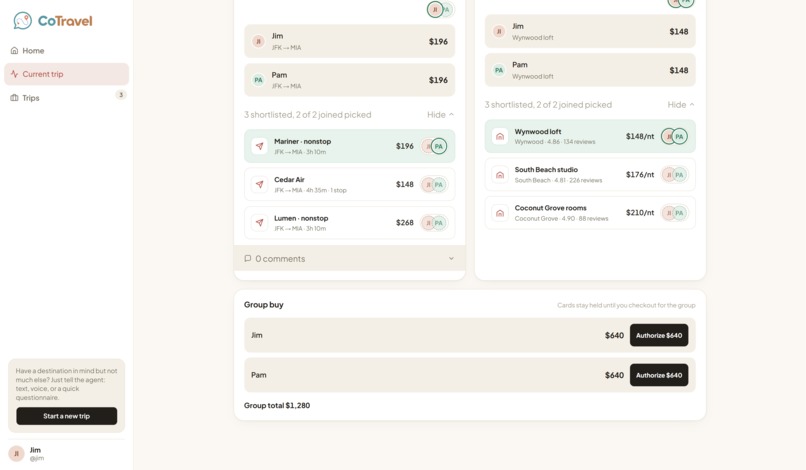The height and width of the screenshot is (470, 806).
Task: Click Cedar Air price $148
Action: coord(405,184)
